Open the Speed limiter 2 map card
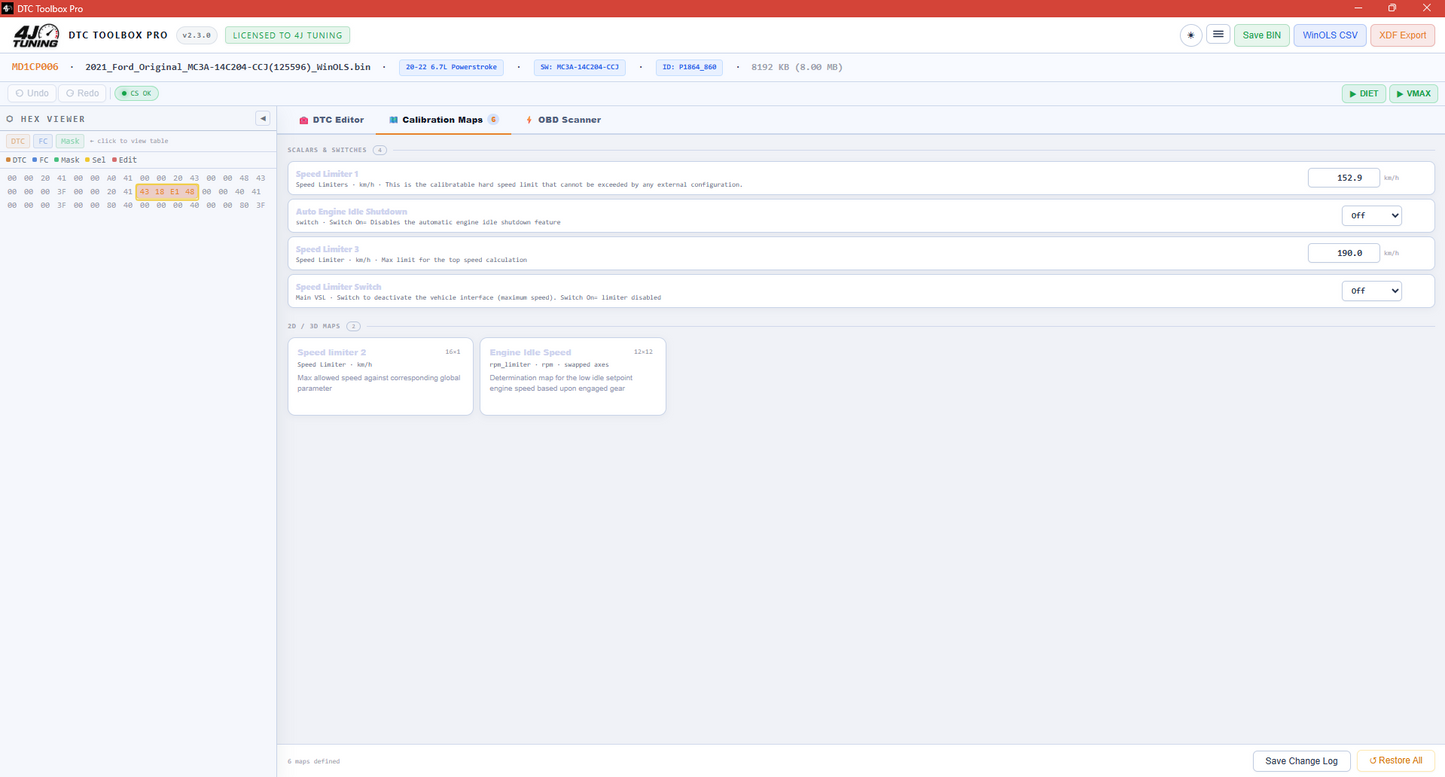 pos(380,376)
